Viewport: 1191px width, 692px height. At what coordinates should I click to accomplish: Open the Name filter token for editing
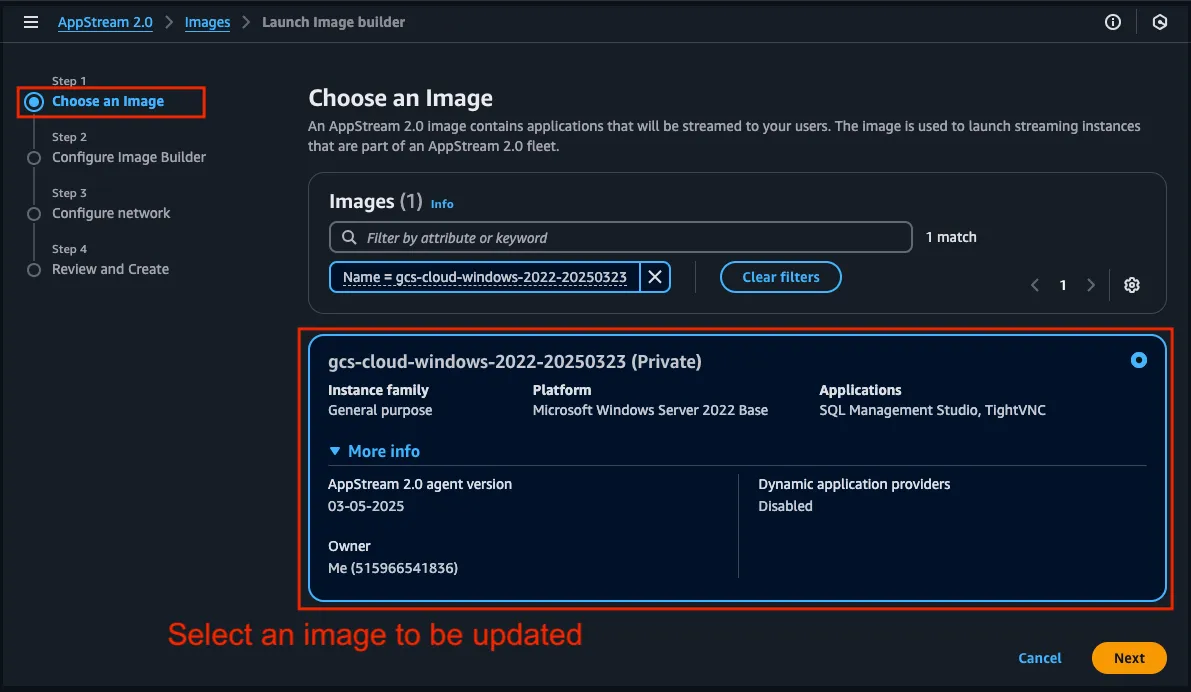(x=485, y=277)
